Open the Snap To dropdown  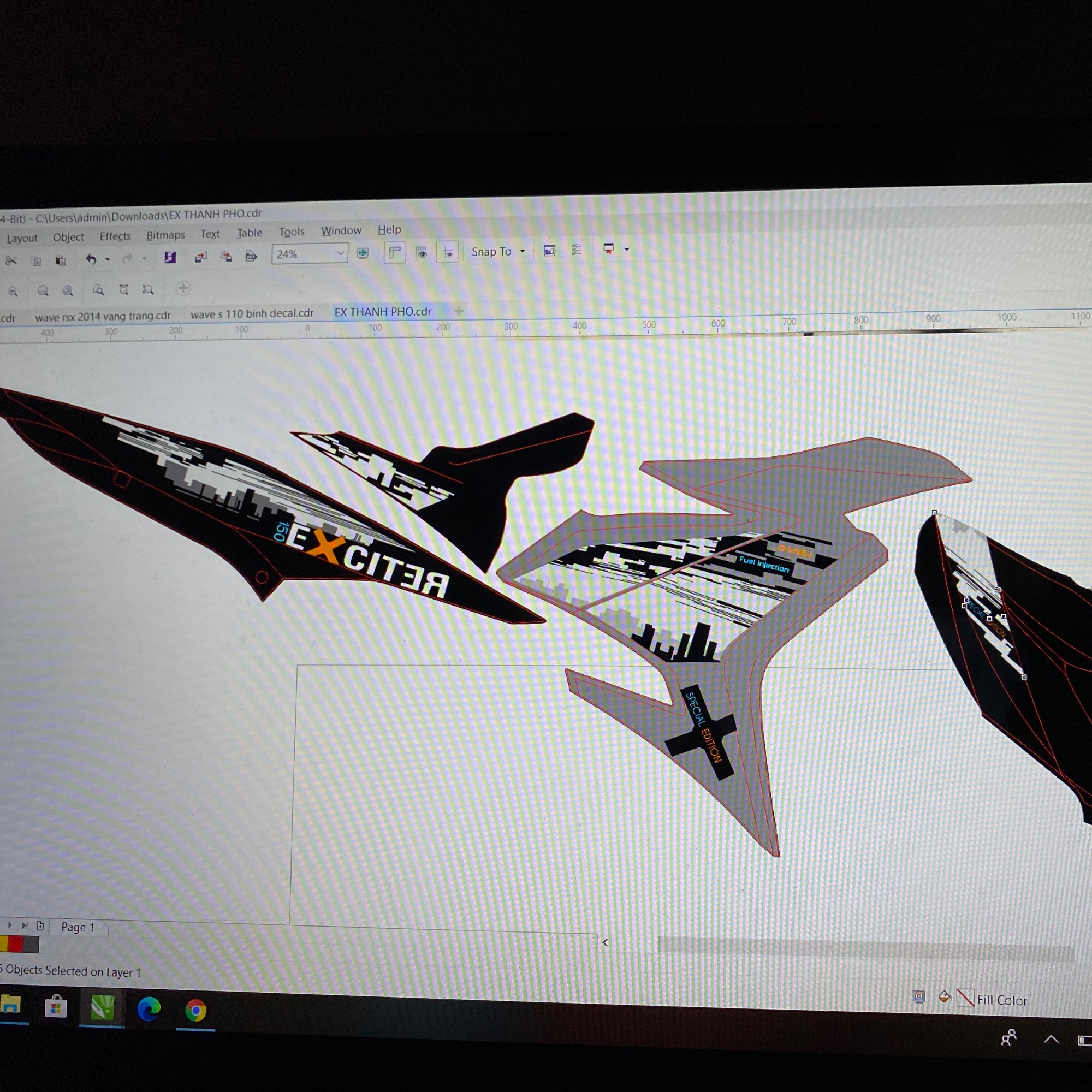[498, 251]
